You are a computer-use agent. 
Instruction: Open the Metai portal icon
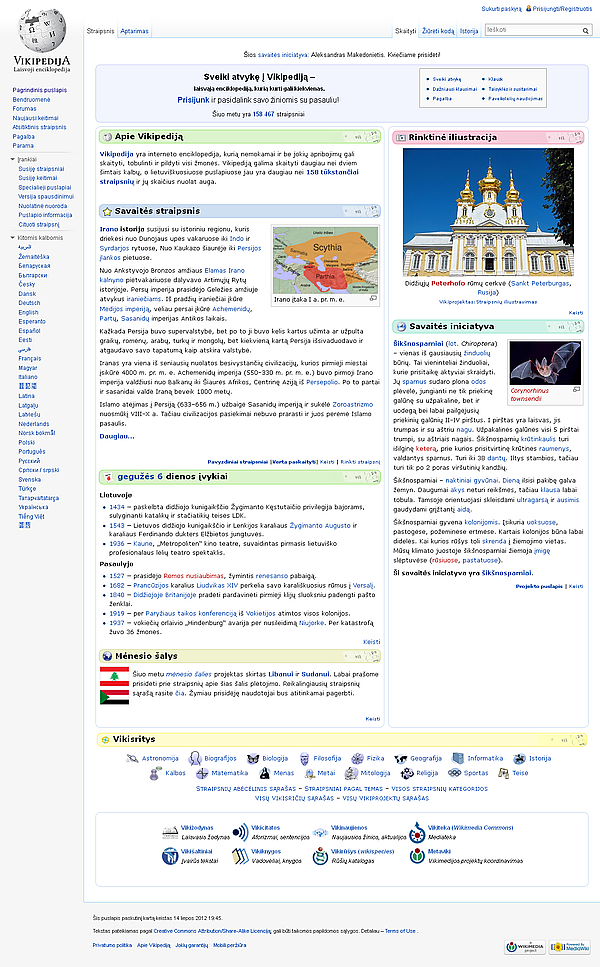point(310,773)
